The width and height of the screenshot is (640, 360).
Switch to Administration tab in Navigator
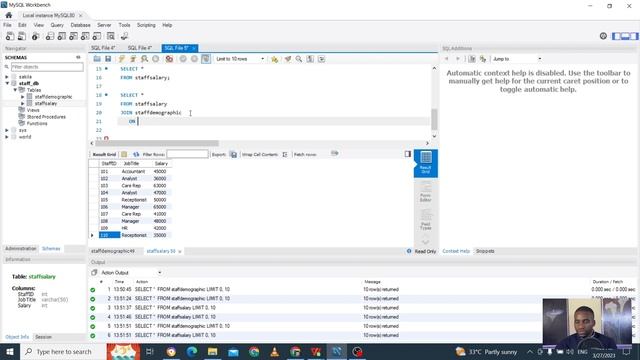20,249
